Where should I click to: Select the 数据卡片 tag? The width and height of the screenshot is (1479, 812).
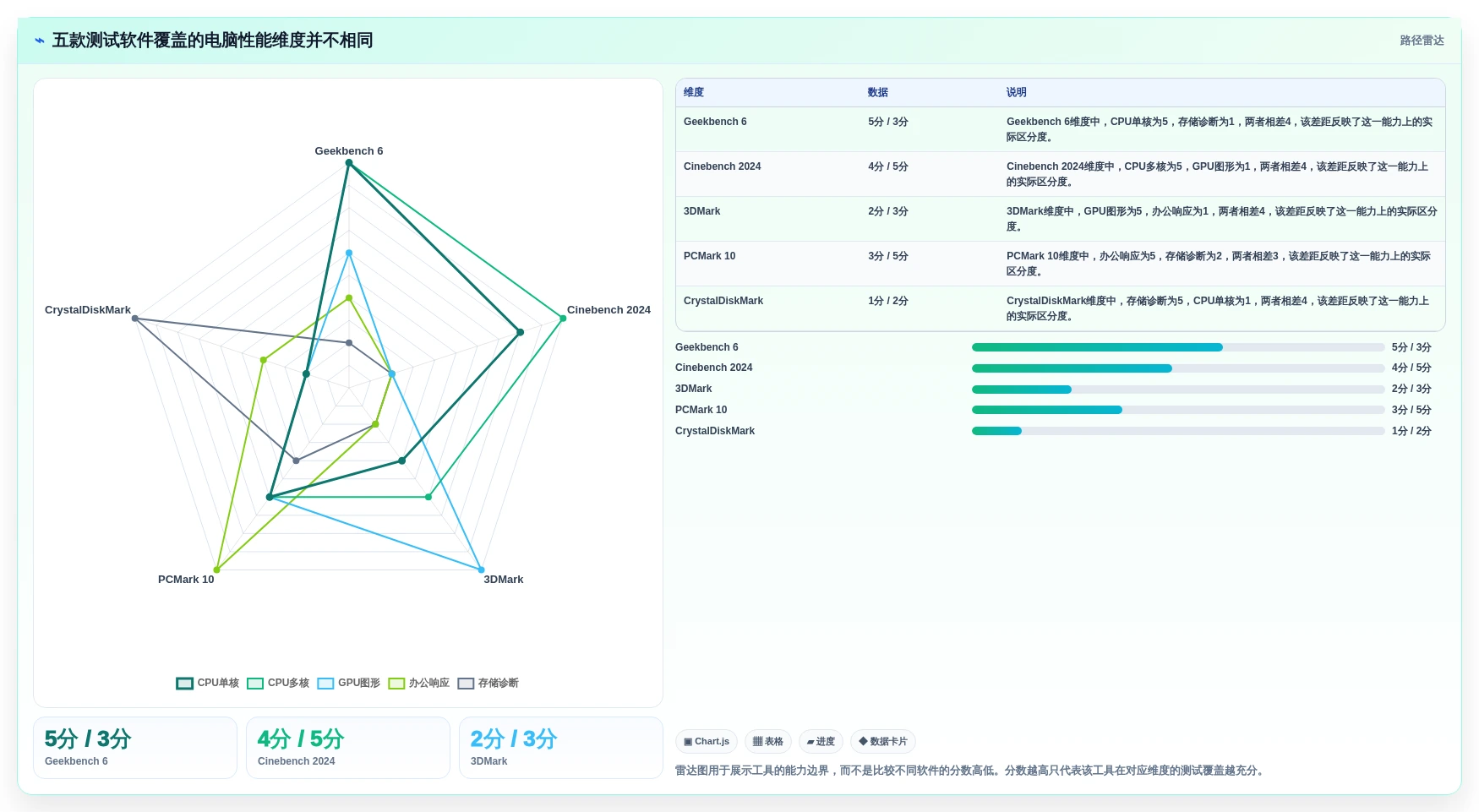tap(883, 742)
